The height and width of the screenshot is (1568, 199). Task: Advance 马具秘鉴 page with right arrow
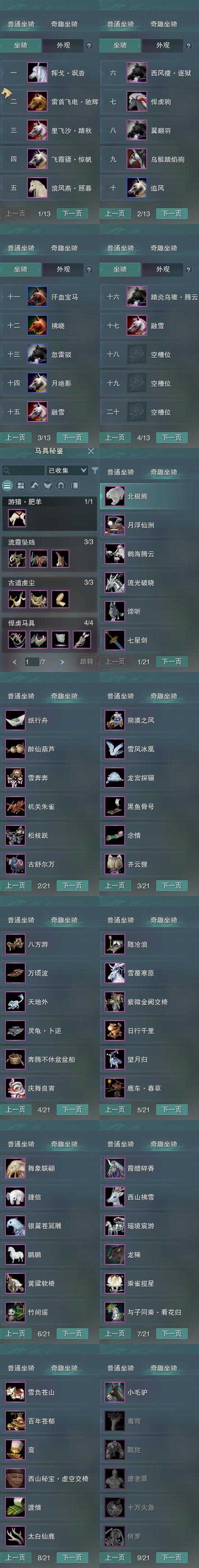62,662
